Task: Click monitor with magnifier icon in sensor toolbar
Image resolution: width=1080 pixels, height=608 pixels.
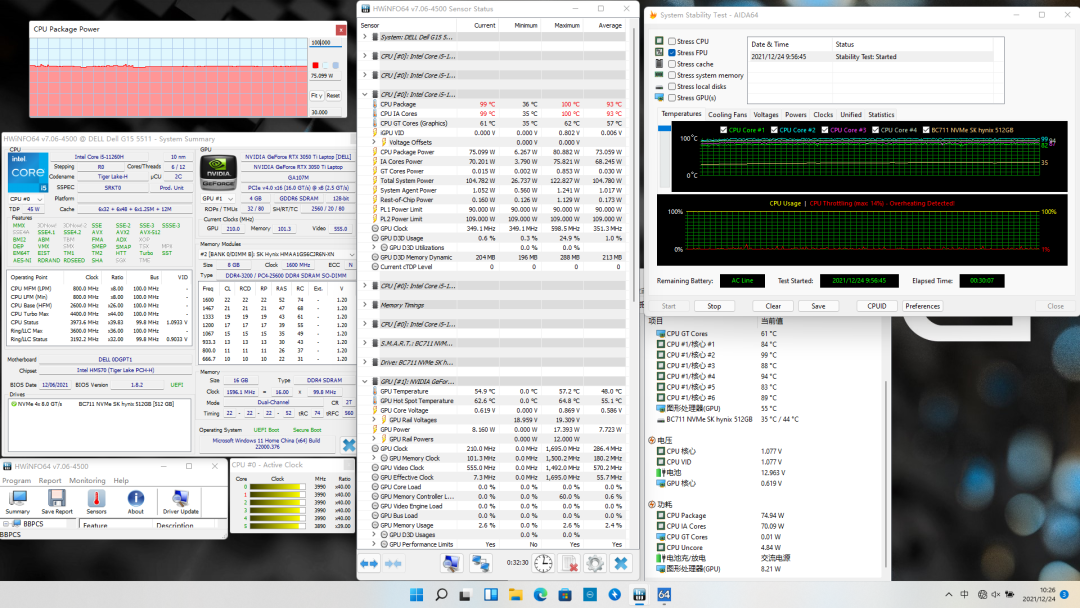Action: tap(451, 563)
